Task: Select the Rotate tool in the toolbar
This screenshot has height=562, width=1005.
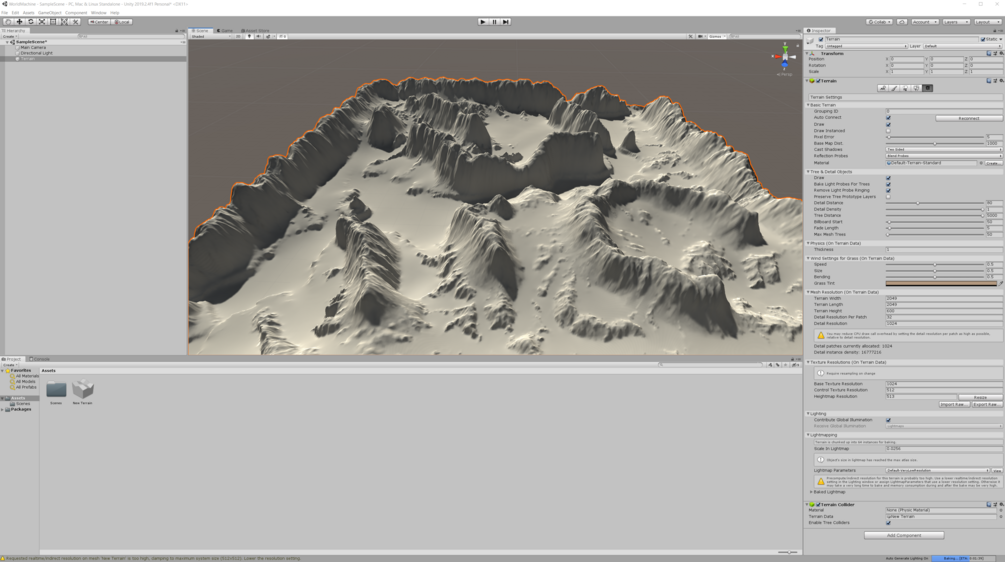Action: 30,22
